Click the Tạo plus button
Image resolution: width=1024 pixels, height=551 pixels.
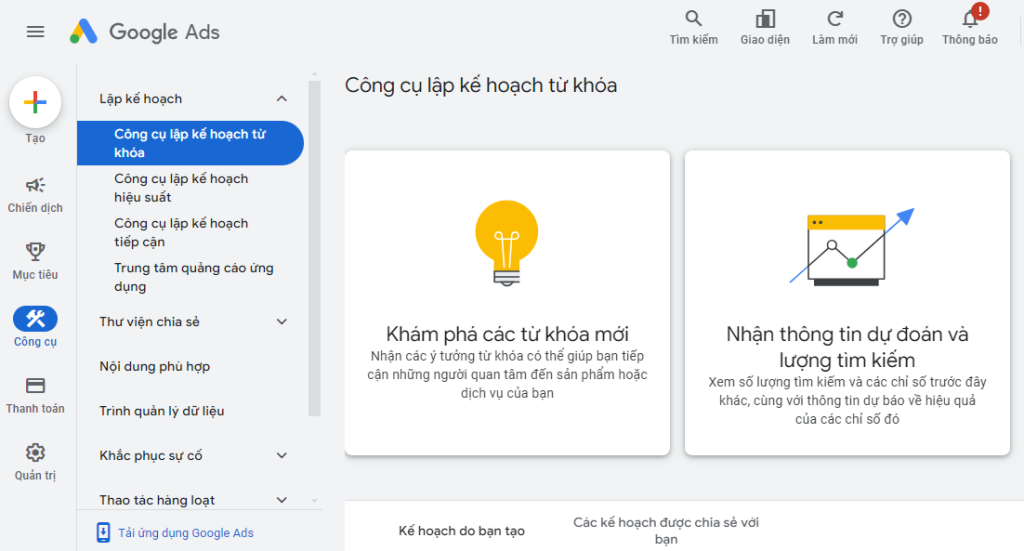click(x=35, y=102)
